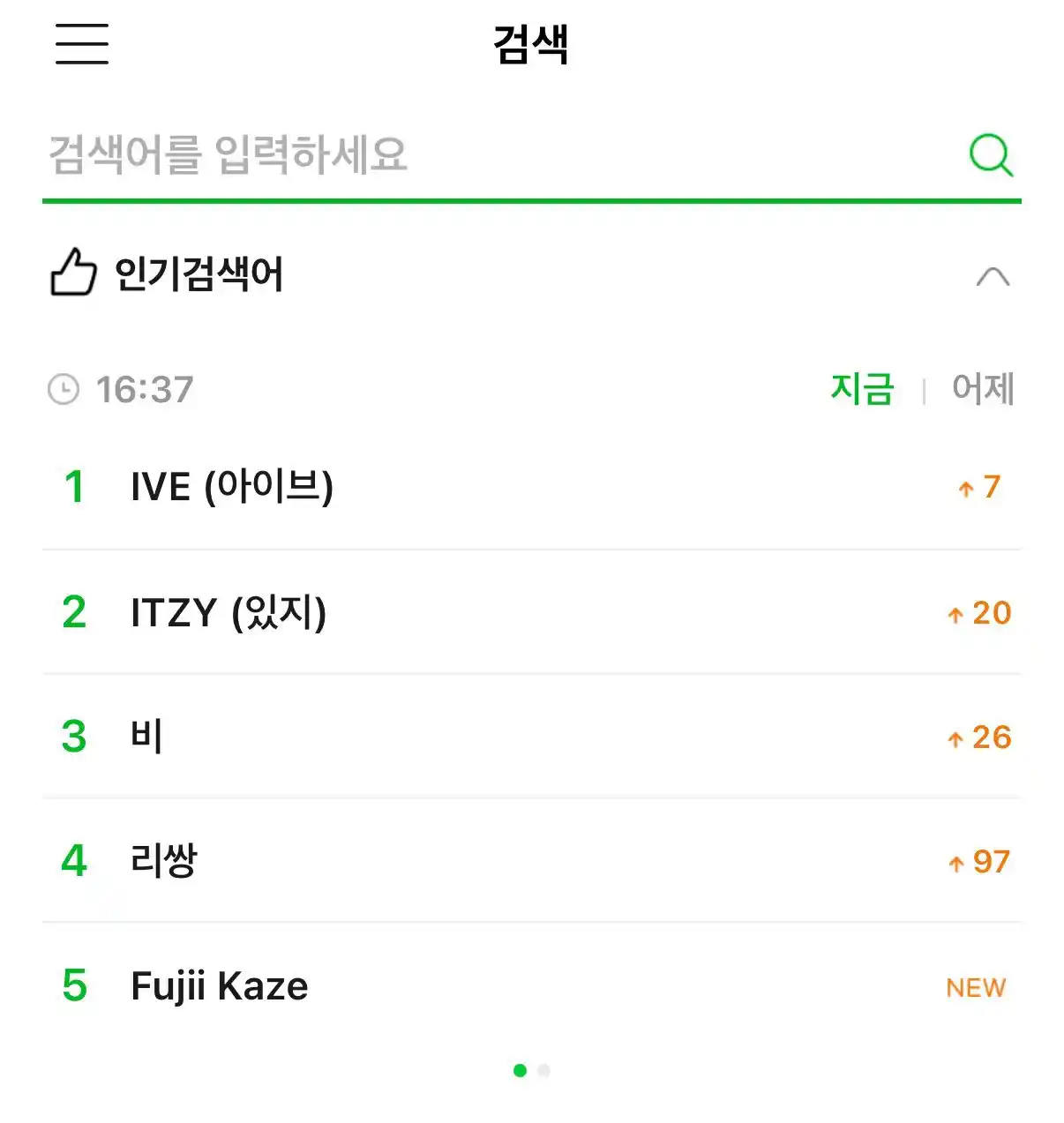Viewport: 1064px width, 1123px height.
Task: Collapse the 인기검색어 section with the chevron
Action: (x=993, y=276)
